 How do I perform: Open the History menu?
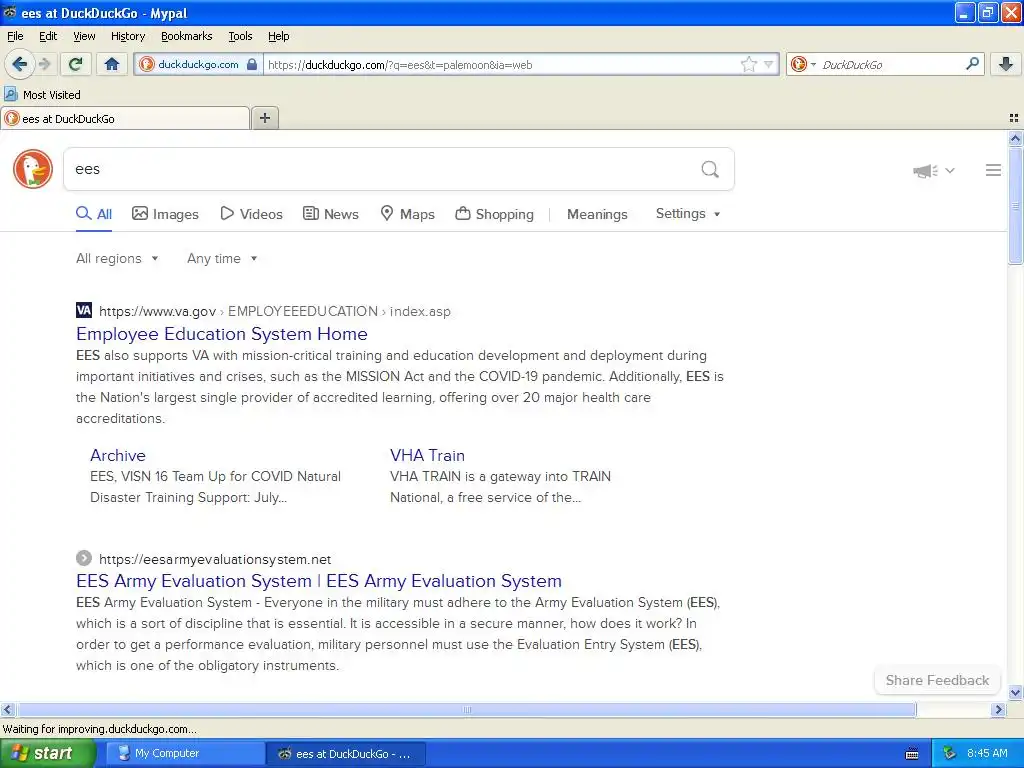128,36
